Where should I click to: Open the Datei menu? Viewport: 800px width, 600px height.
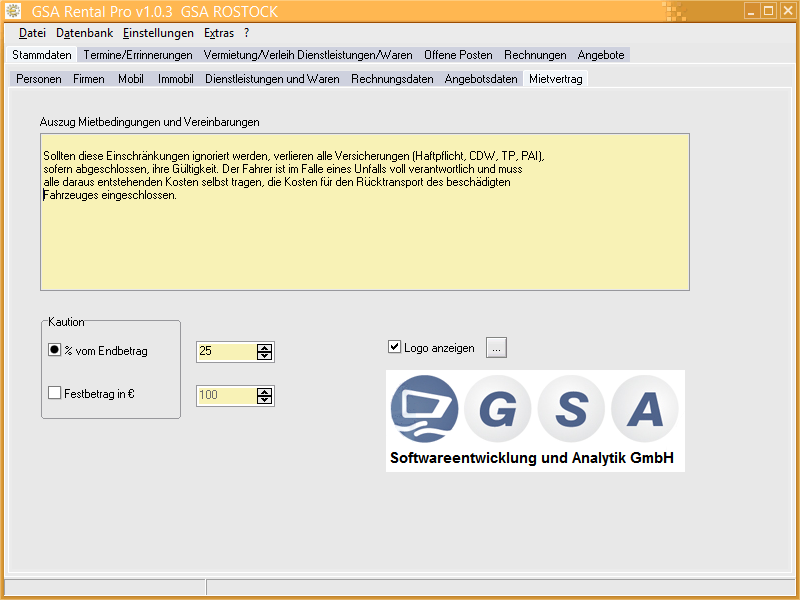(x=32, y=33)
